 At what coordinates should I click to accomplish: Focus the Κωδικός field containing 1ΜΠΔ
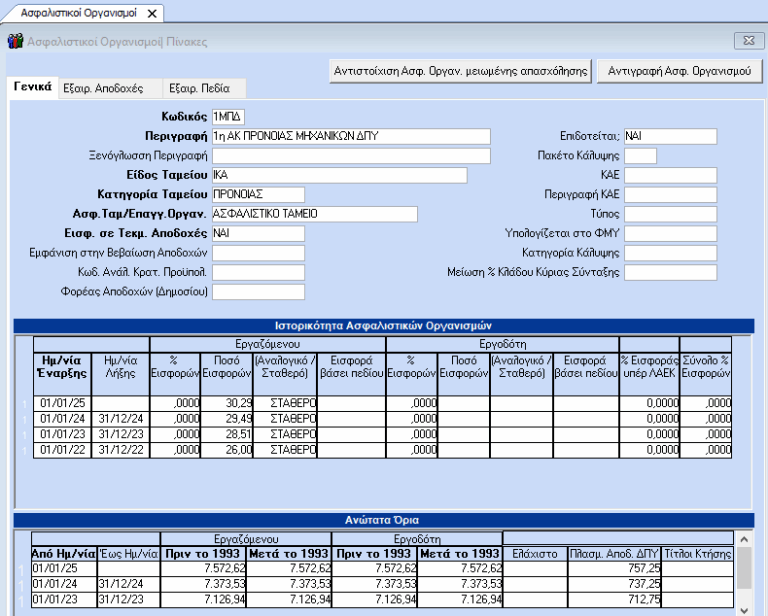[228, 117]
